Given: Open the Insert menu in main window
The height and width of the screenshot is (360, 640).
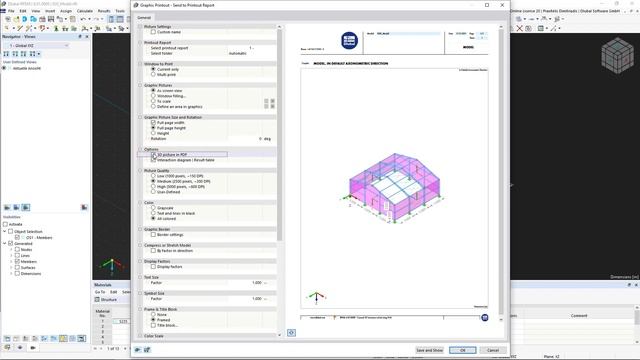Looking at the screenshot, I should (x=50, y=11).
